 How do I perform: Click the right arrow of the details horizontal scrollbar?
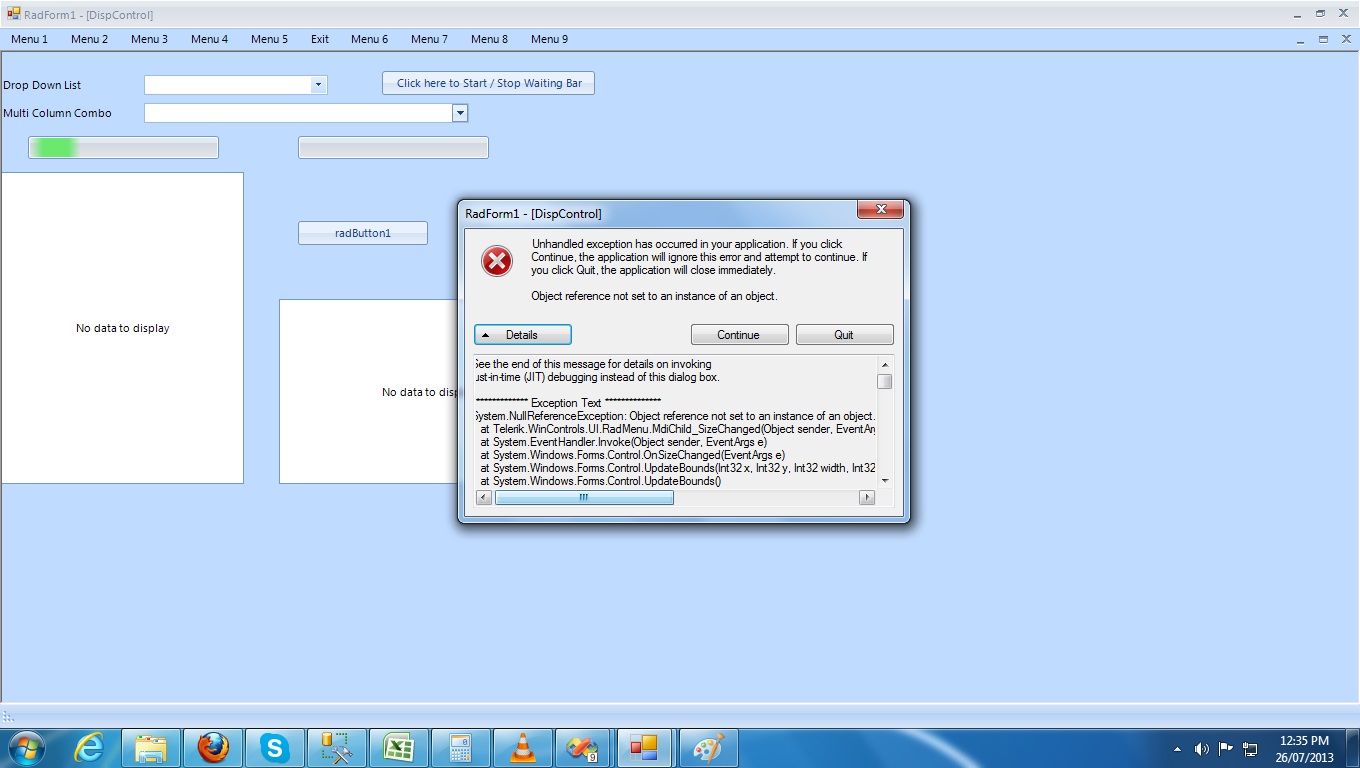[x=867, y=497]
